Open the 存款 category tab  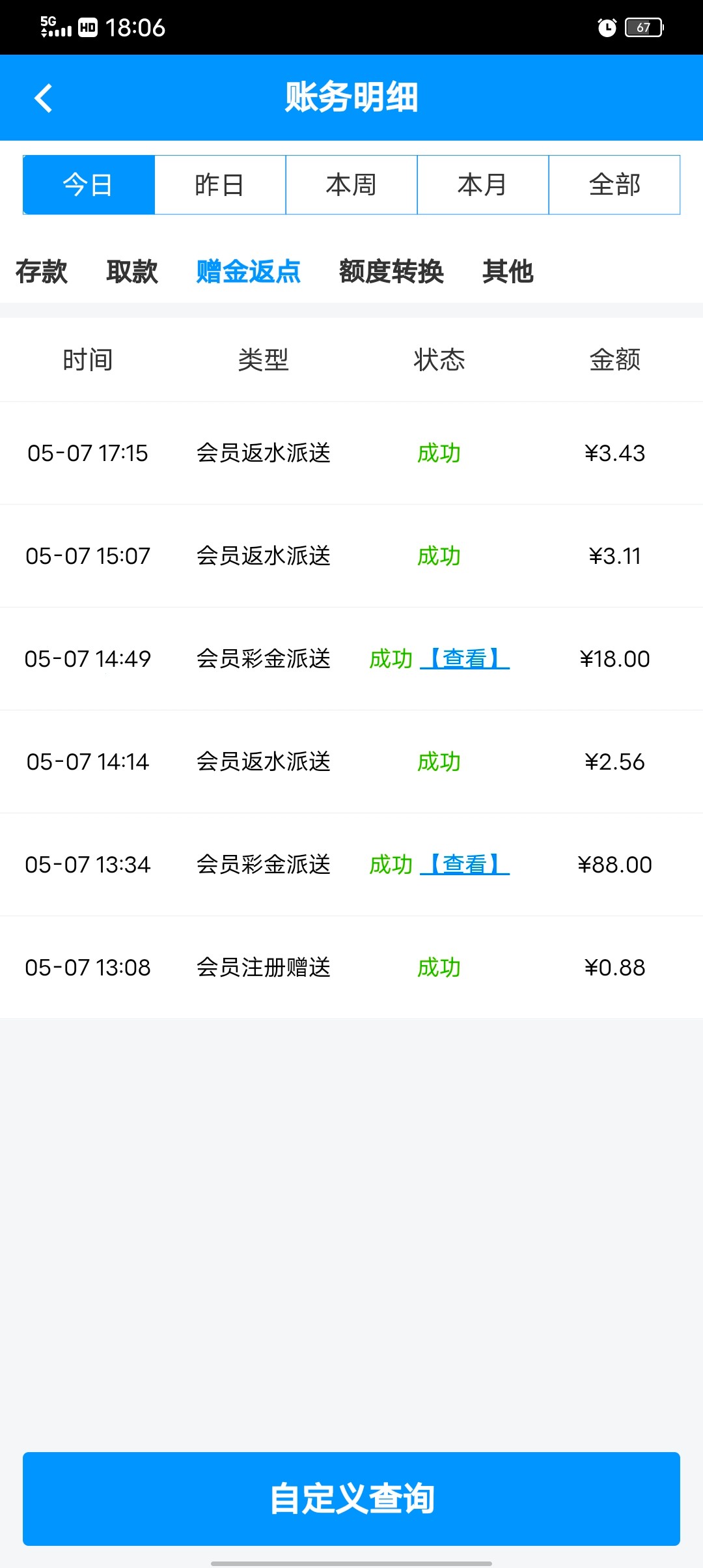[42, 272]
